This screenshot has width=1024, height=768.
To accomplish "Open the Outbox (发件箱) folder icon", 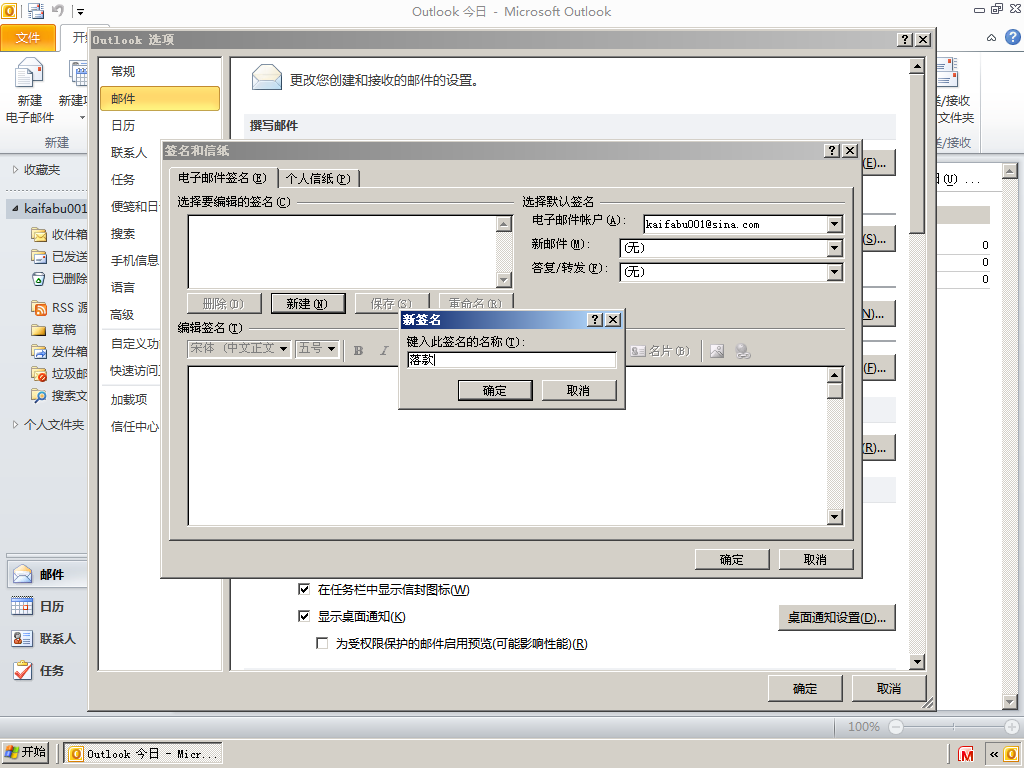I will [39, 352].
